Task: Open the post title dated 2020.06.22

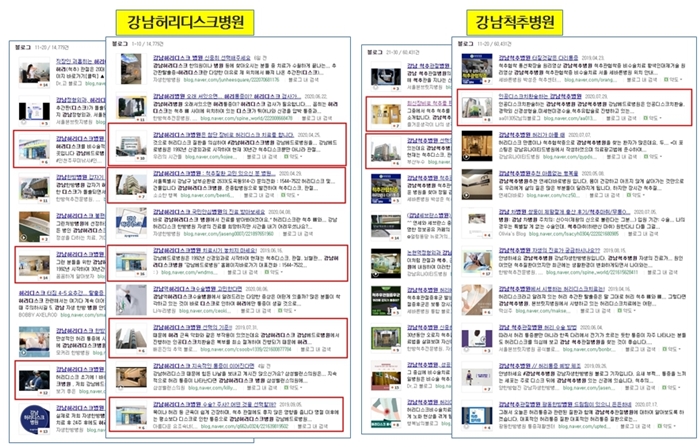Action: pos(227,96)
